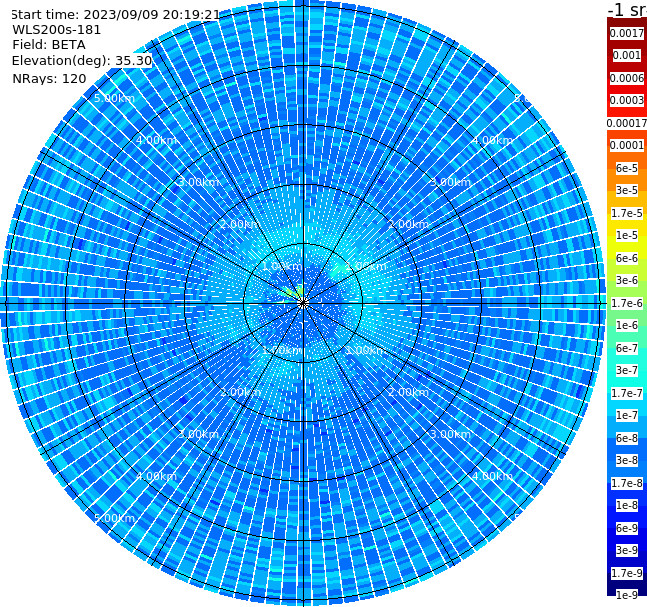The image size is (647, 607).
Task: Click the scan origin at the plot center
Action: (x=303, y=304)
